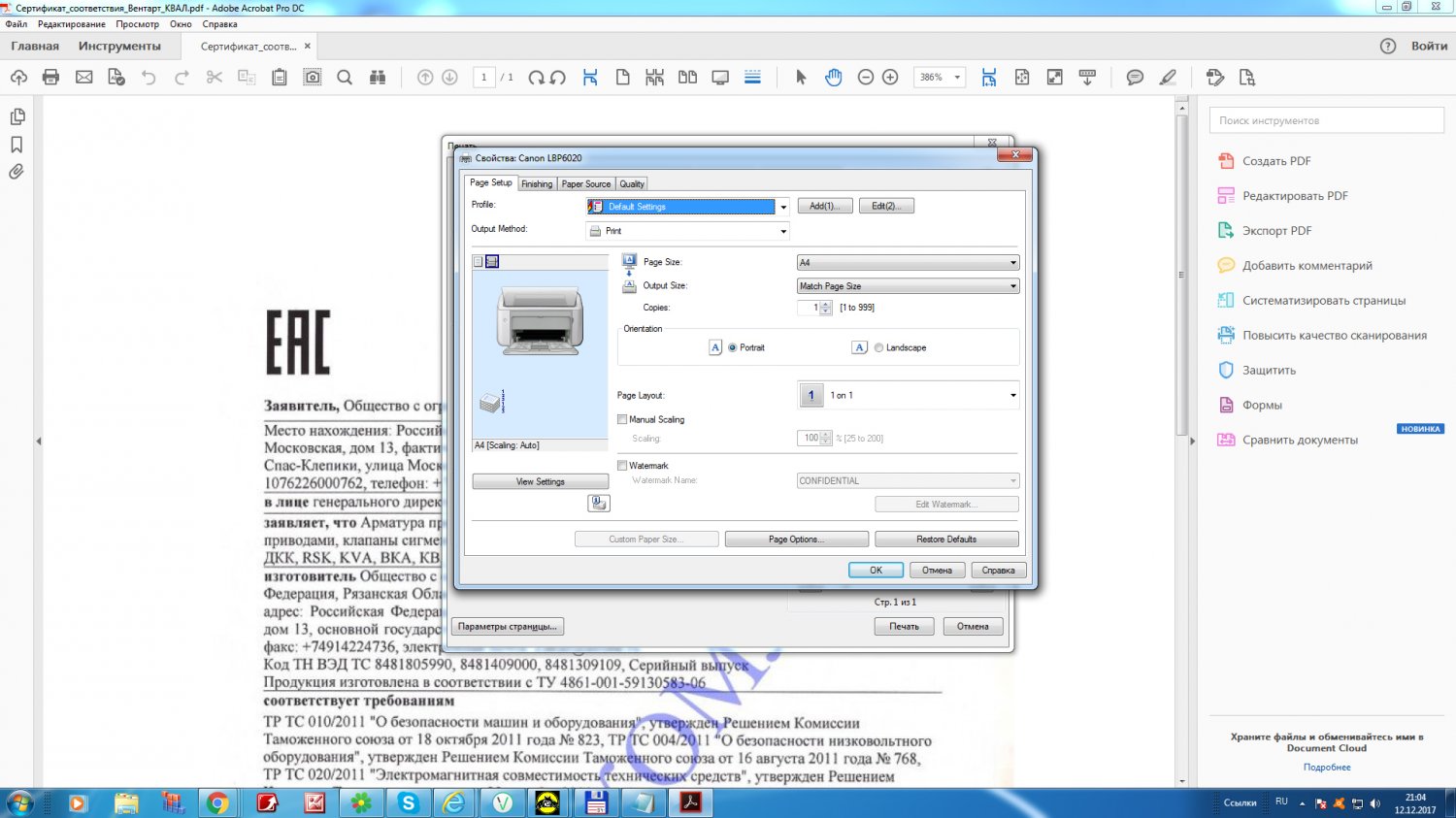Click the print icon in Acrobat toolbar
The width and height of the screenshot is (1456, 818).
(51, 78)
